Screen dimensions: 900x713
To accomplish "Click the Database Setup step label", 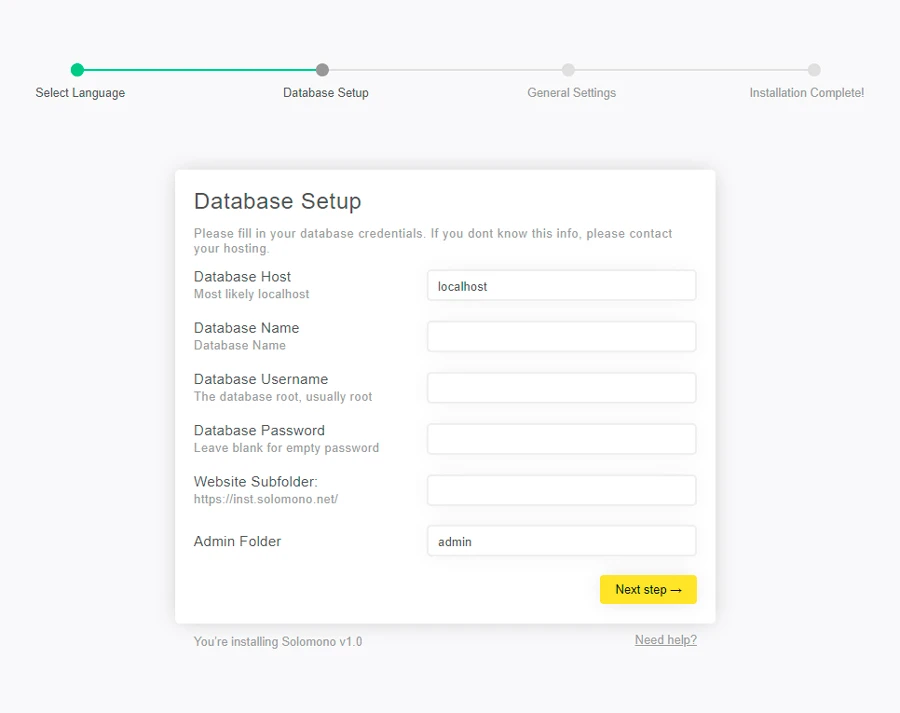I will click(325, 93).
